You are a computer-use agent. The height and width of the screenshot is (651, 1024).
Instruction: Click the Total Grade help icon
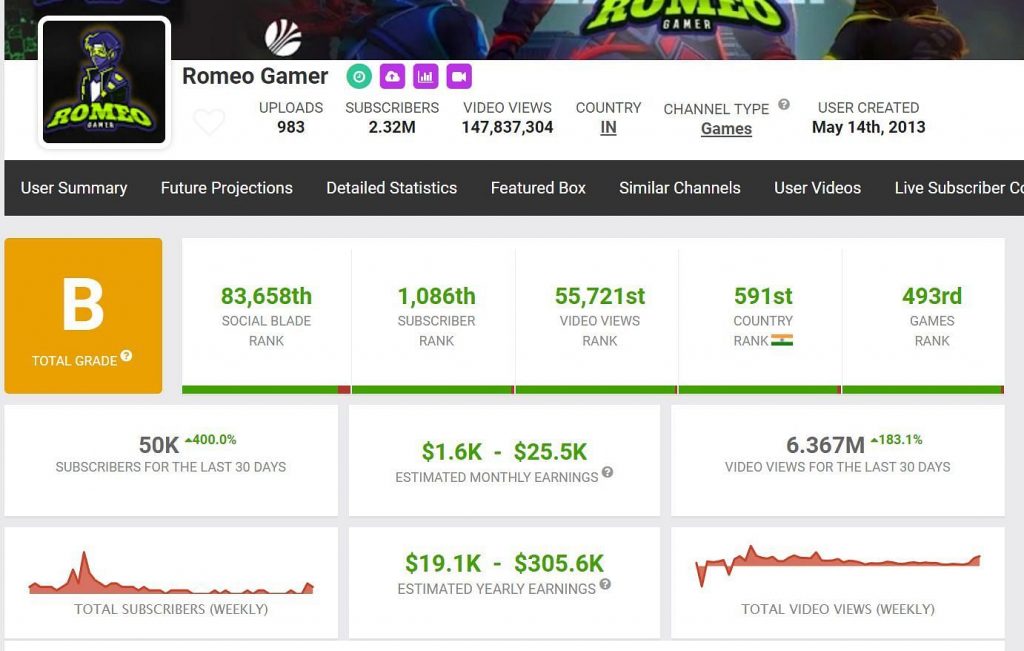127,357
